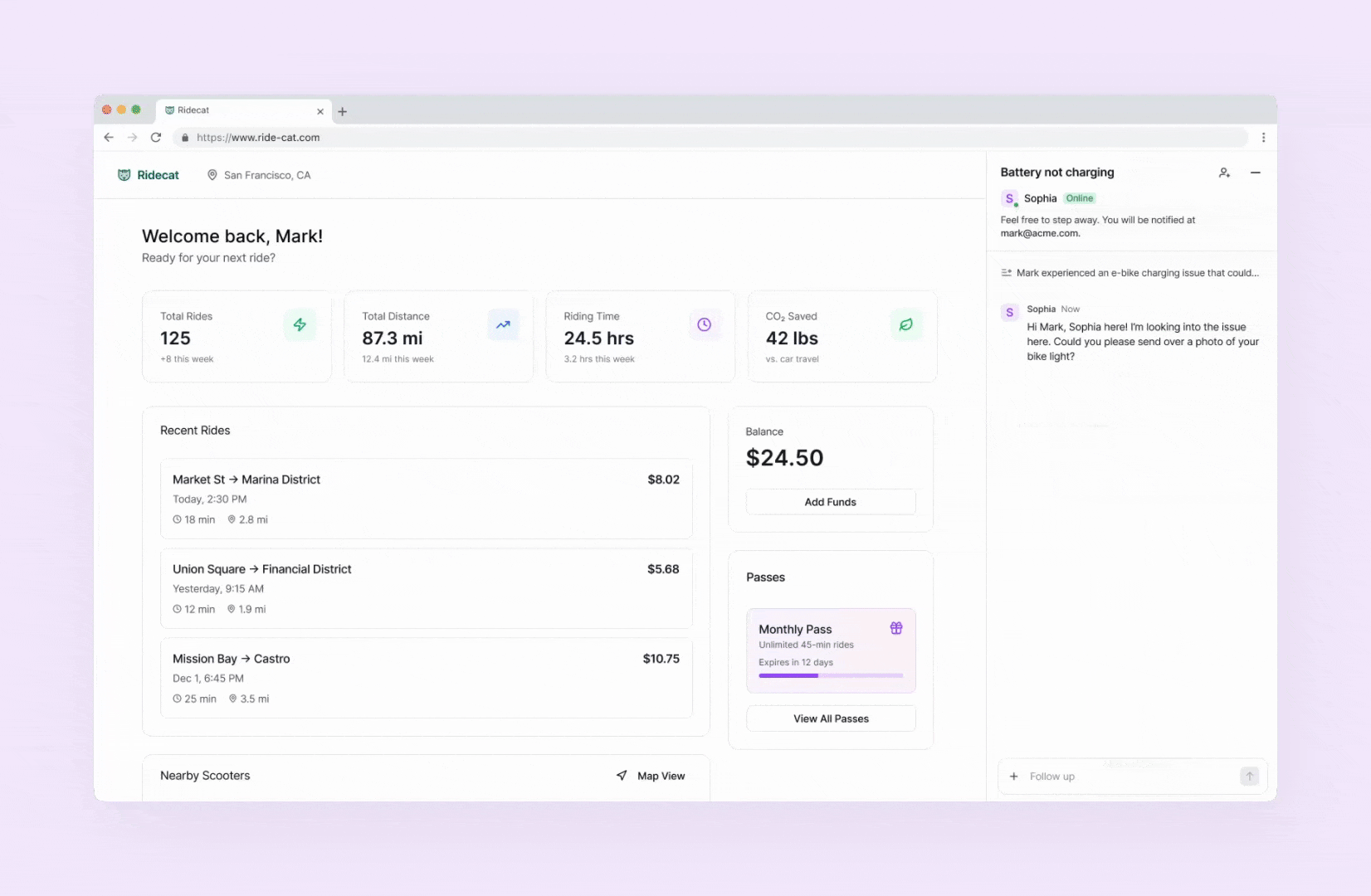Click the clock Riding Time icon
The image size is (1371, 896).
(x=704, y=324)
